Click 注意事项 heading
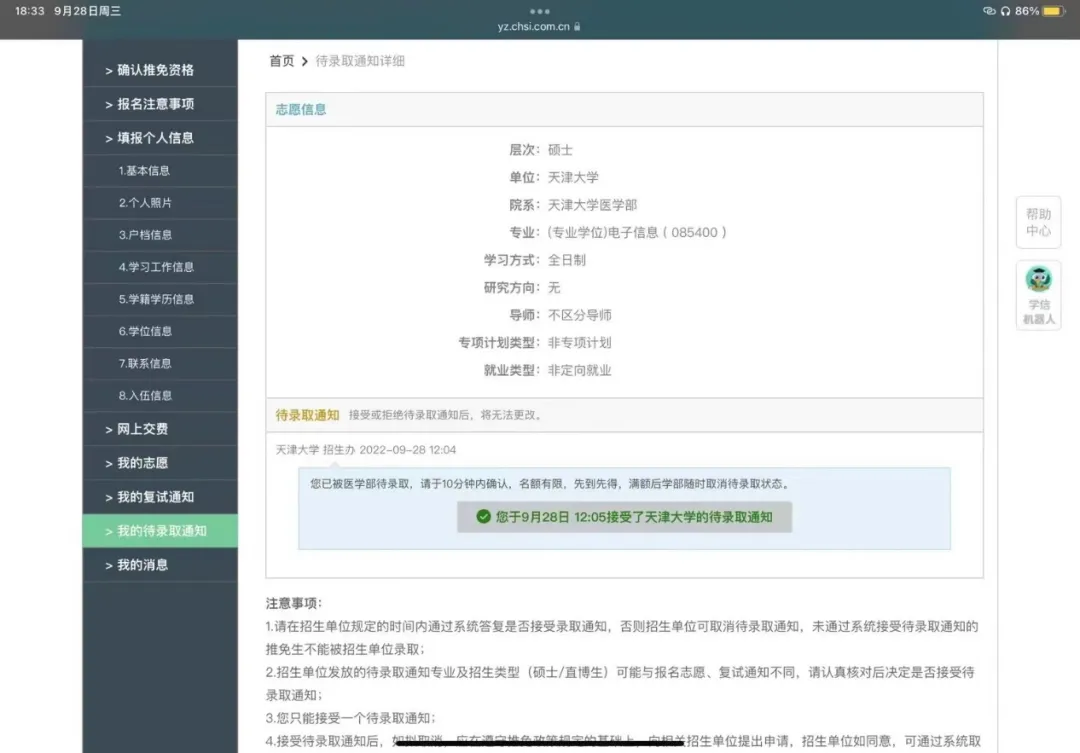The width and height of the screenshot is (1080, 753). point(293,604)
